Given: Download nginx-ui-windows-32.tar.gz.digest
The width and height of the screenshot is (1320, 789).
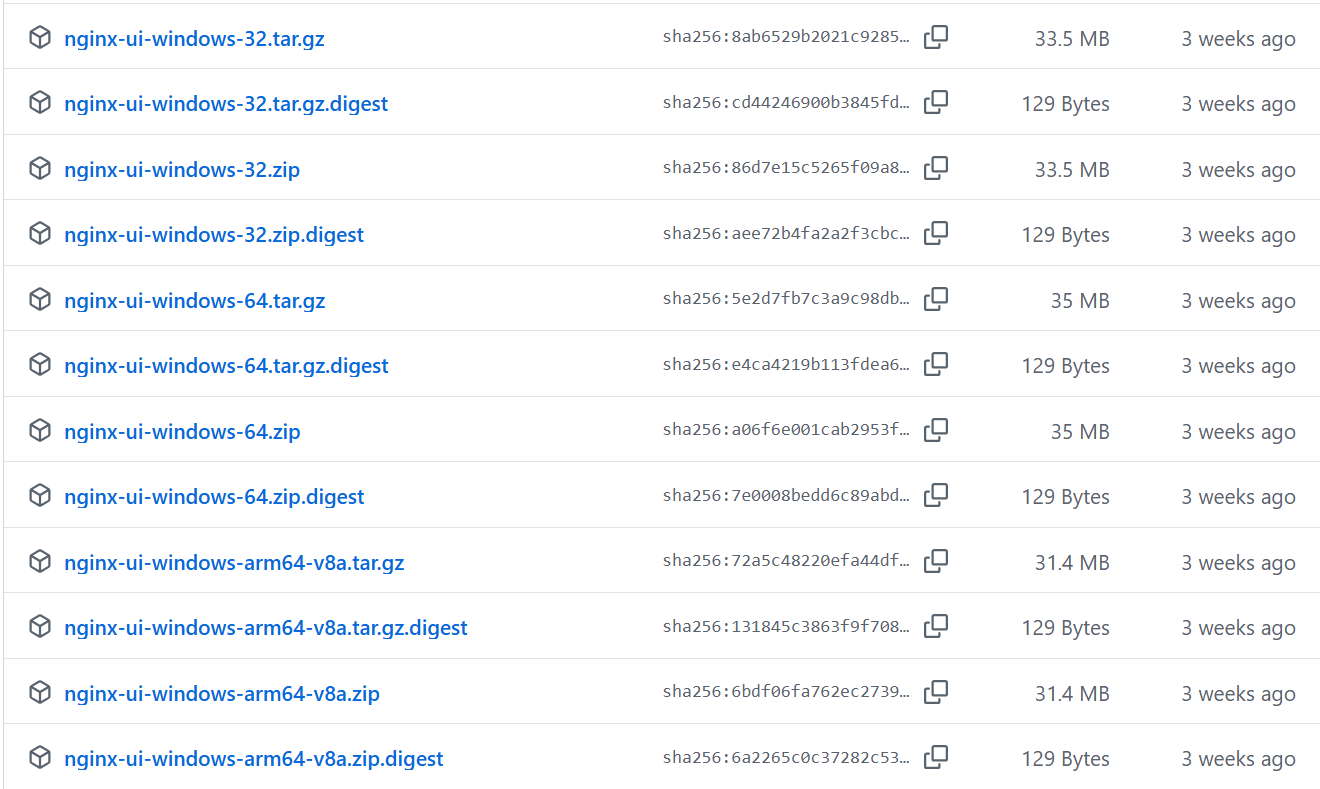Looking at the screenshot, I should 226,104.
